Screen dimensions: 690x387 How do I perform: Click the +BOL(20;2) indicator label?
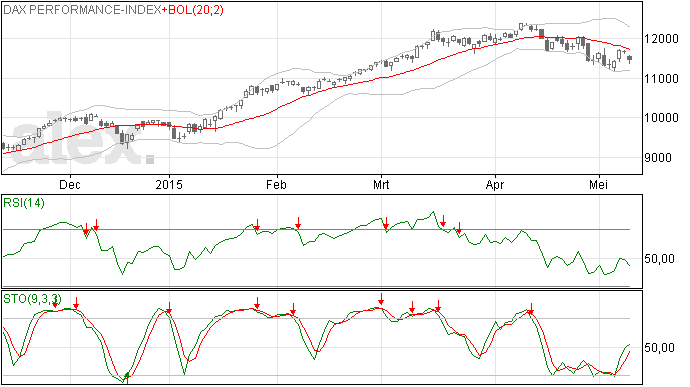pyautogui.click(x=193, y=10)
